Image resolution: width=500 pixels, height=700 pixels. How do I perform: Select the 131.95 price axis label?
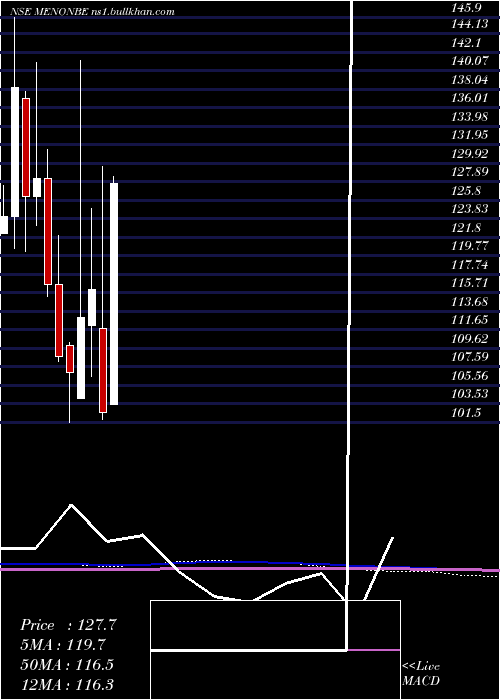(x=470, y=135)
